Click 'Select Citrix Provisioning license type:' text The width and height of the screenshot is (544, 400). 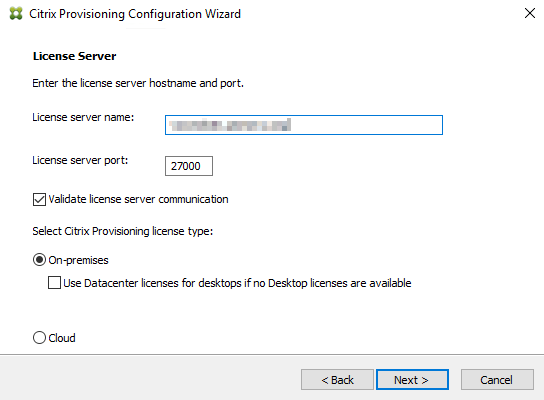tap(122, 231)
